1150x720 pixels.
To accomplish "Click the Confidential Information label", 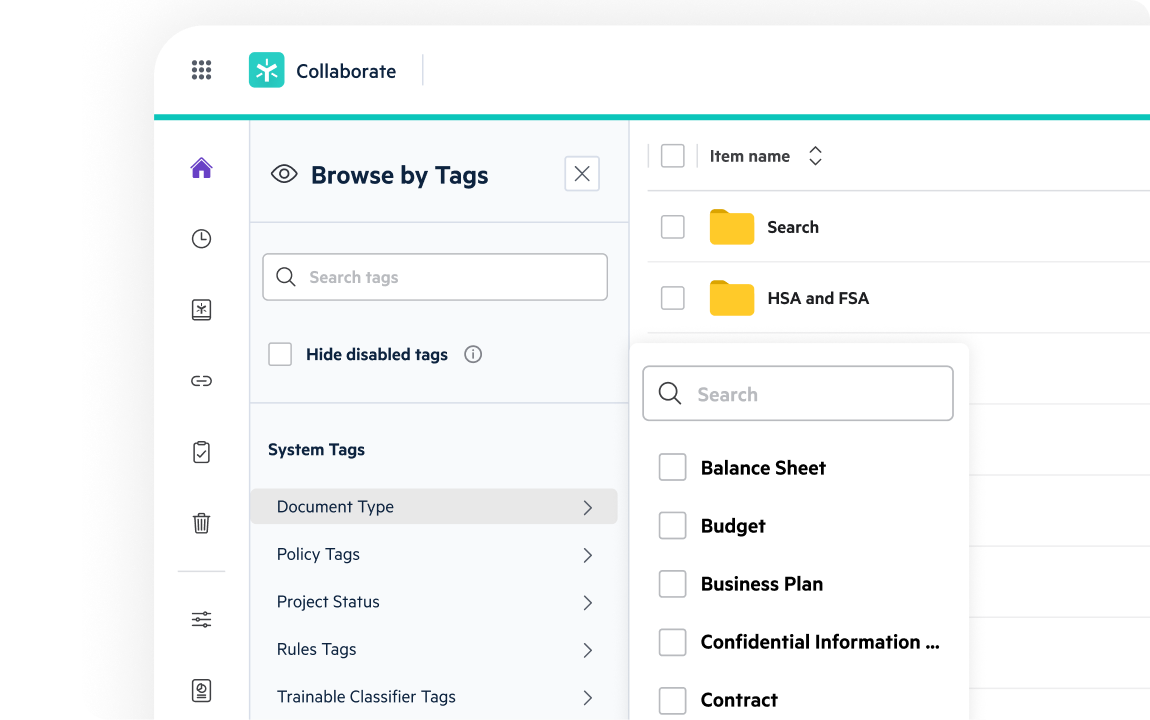I will [820, 642].
